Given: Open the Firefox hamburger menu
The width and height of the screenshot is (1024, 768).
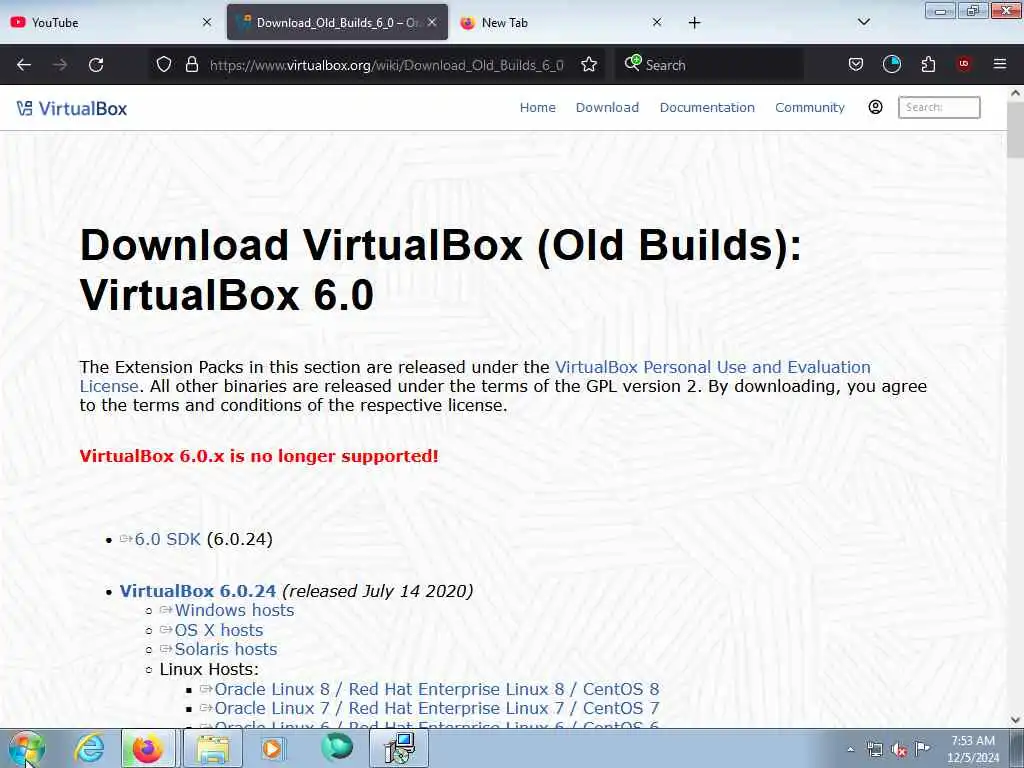Looking at the screenshot, I should [x=1000, y=64].
